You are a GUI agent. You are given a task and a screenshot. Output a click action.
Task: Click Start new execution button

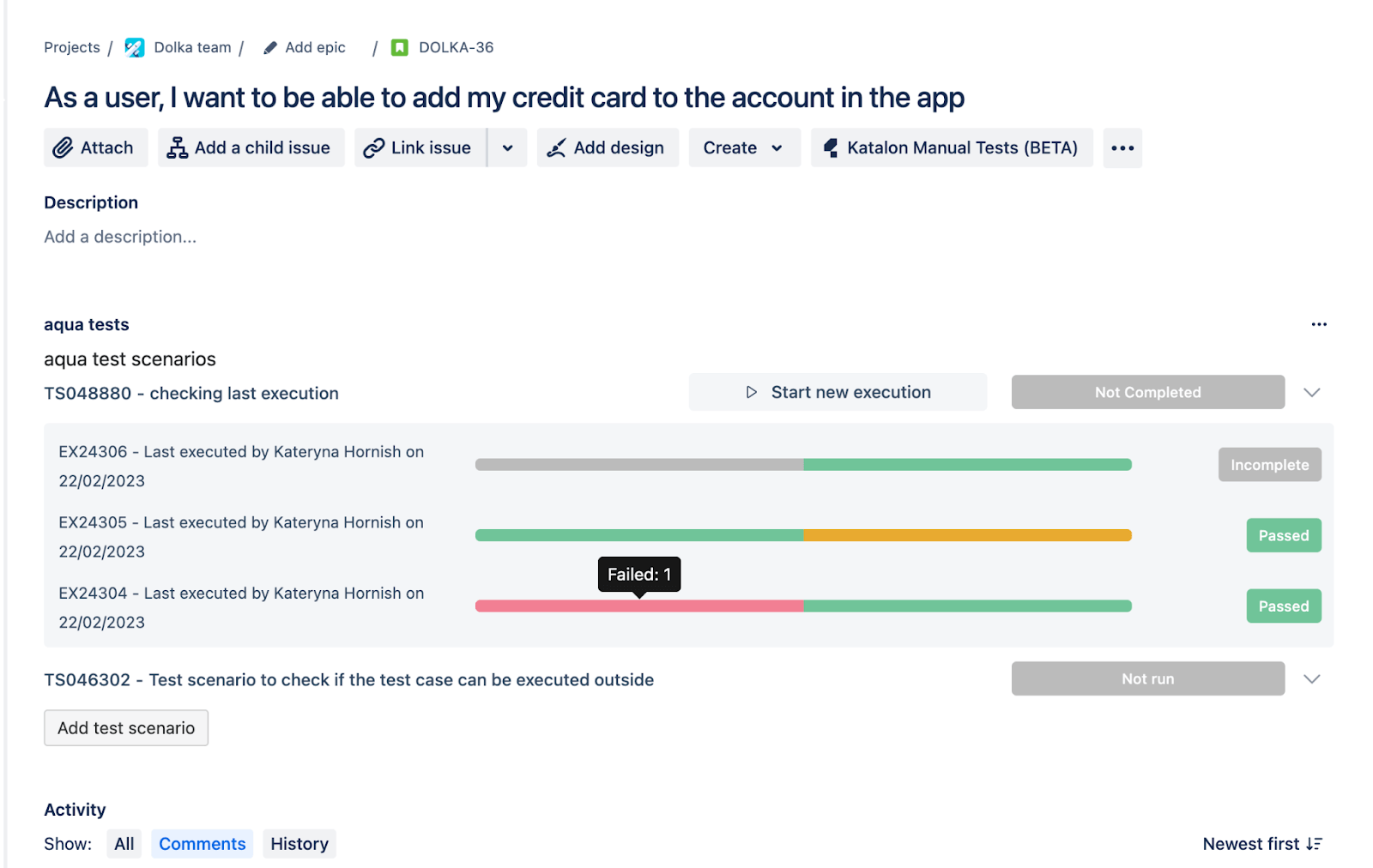coord(838,393)
